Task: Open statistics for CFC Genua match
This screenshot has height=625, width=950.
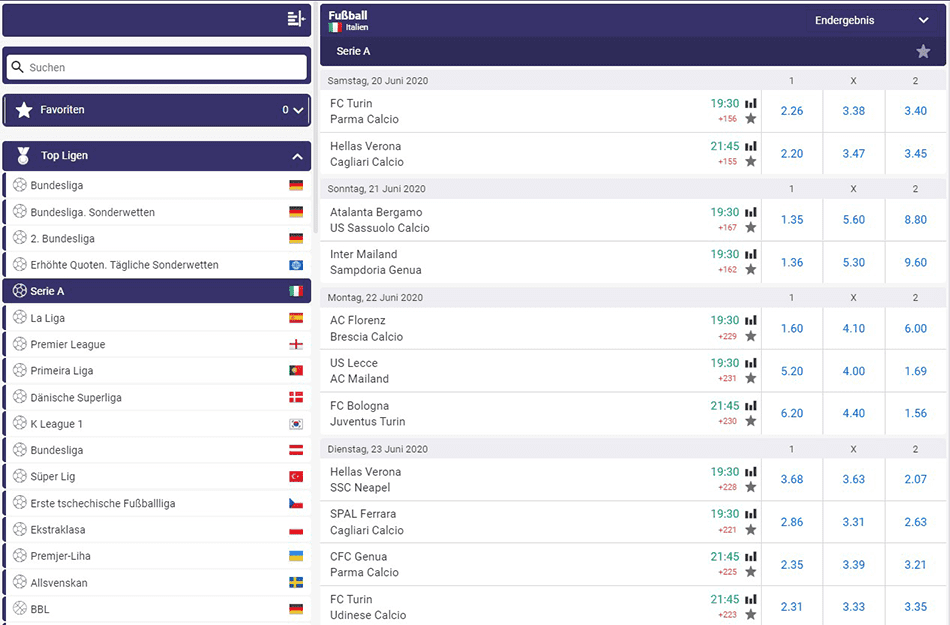Action: pyautogui.click(x=751, y=557)
